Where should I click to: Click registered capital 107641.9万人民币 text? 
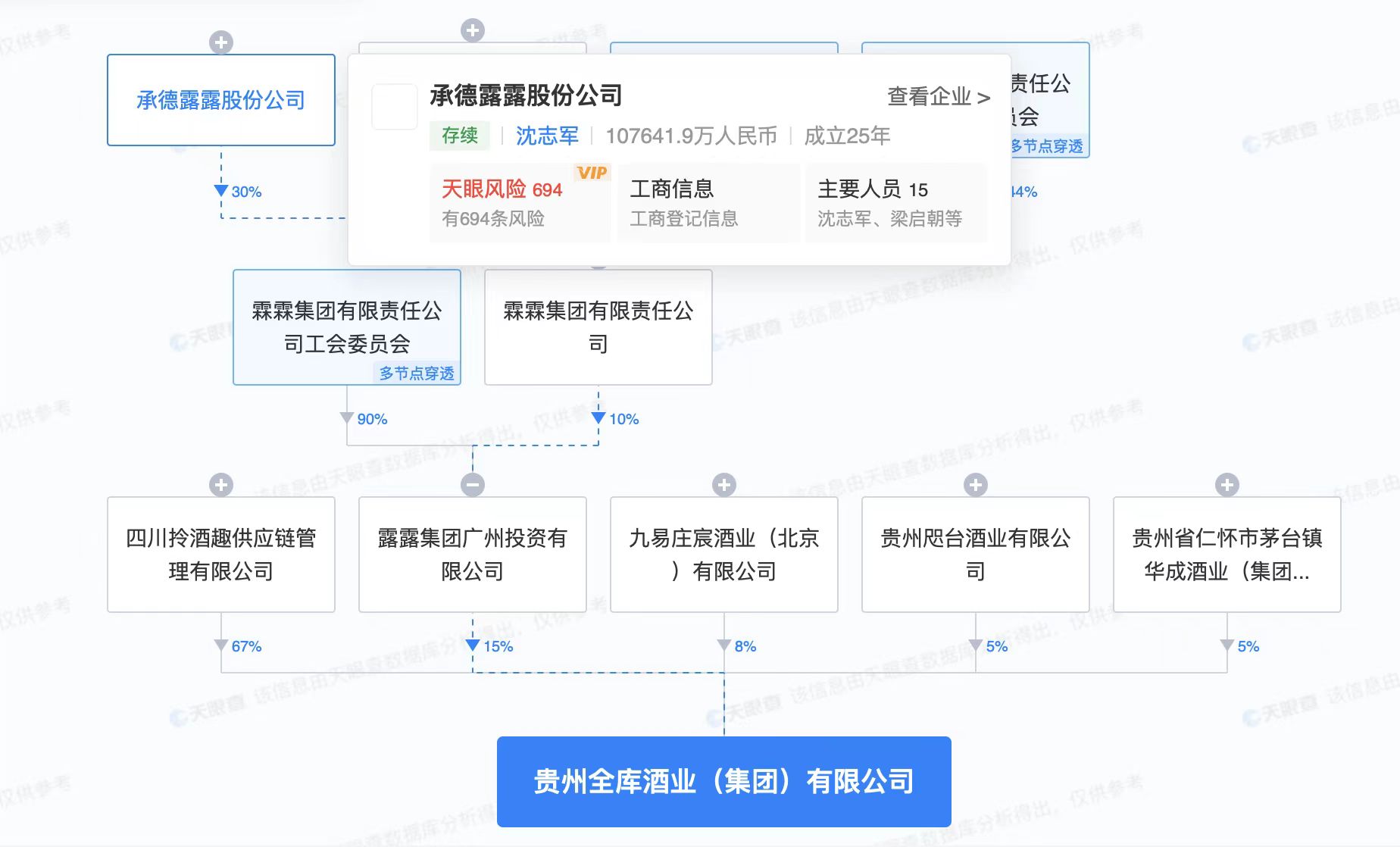691,136
